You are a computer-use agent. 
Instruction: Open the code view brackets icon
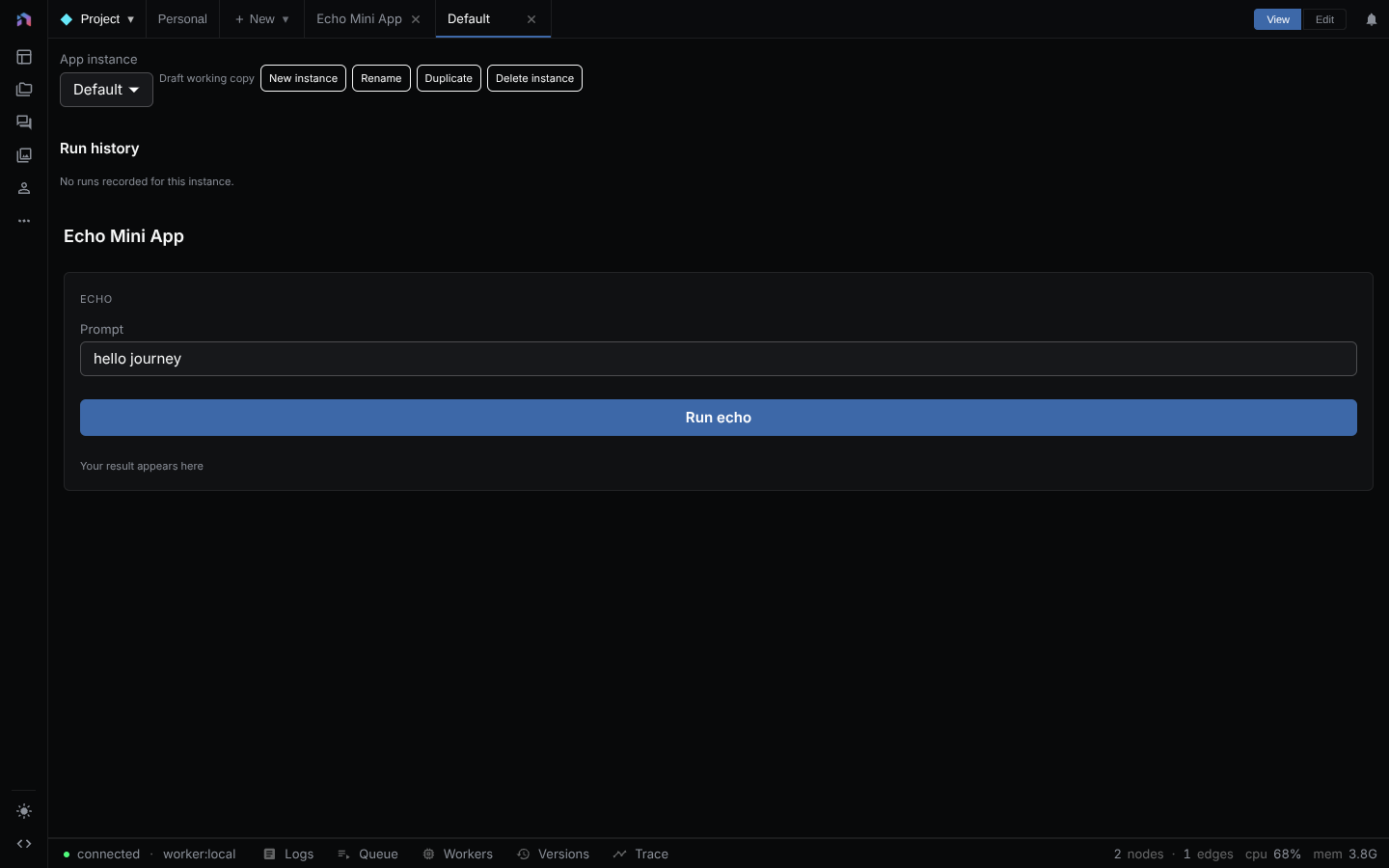pos(24,844)
